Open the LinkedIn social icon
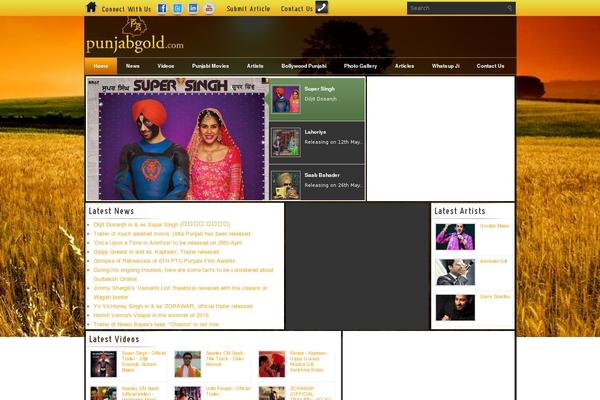The image size is (600, 400). pyautogui.click(x=193, y=8)
